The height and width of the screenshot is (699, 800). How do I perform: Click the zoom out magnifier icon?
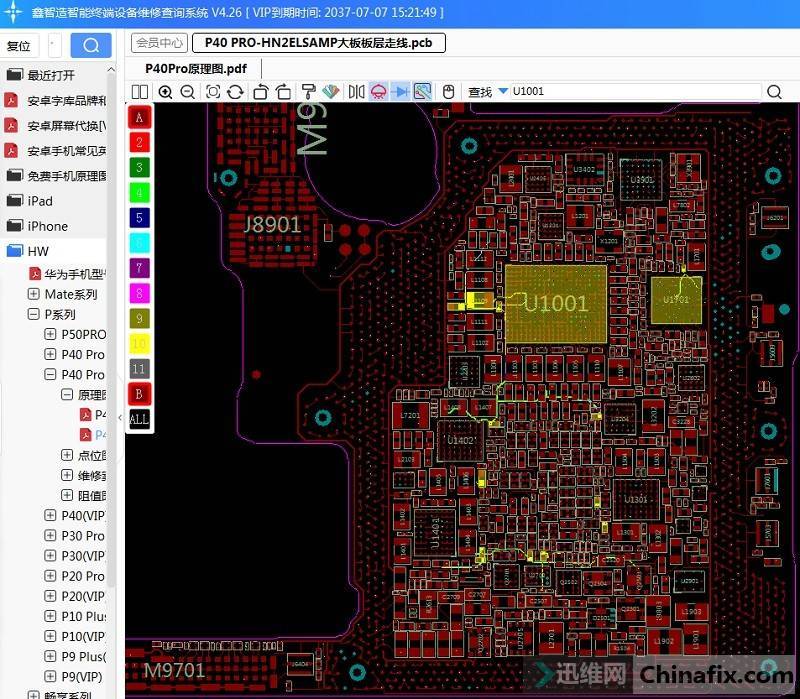186,92
